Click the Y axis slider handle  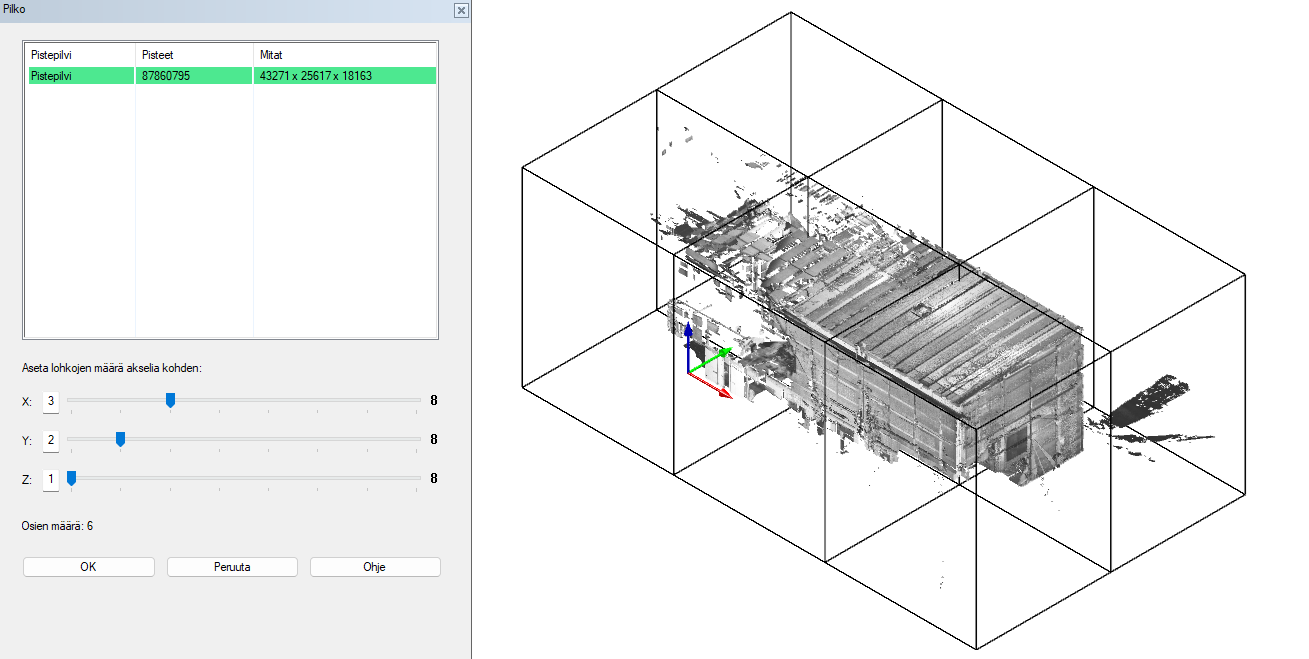121,439
